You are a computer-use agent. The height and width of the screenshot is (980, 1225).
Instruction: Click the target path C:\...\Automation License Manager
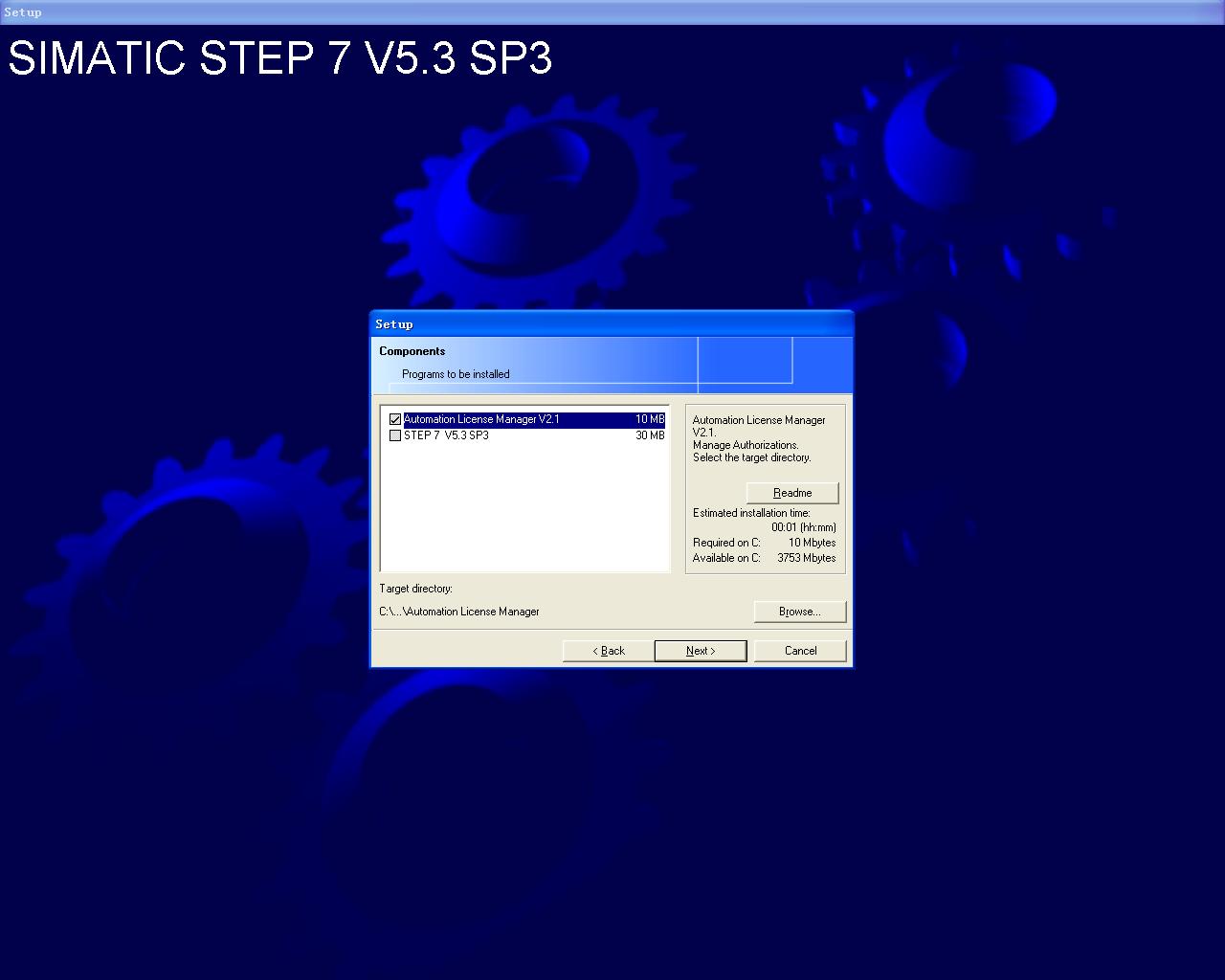459,612
